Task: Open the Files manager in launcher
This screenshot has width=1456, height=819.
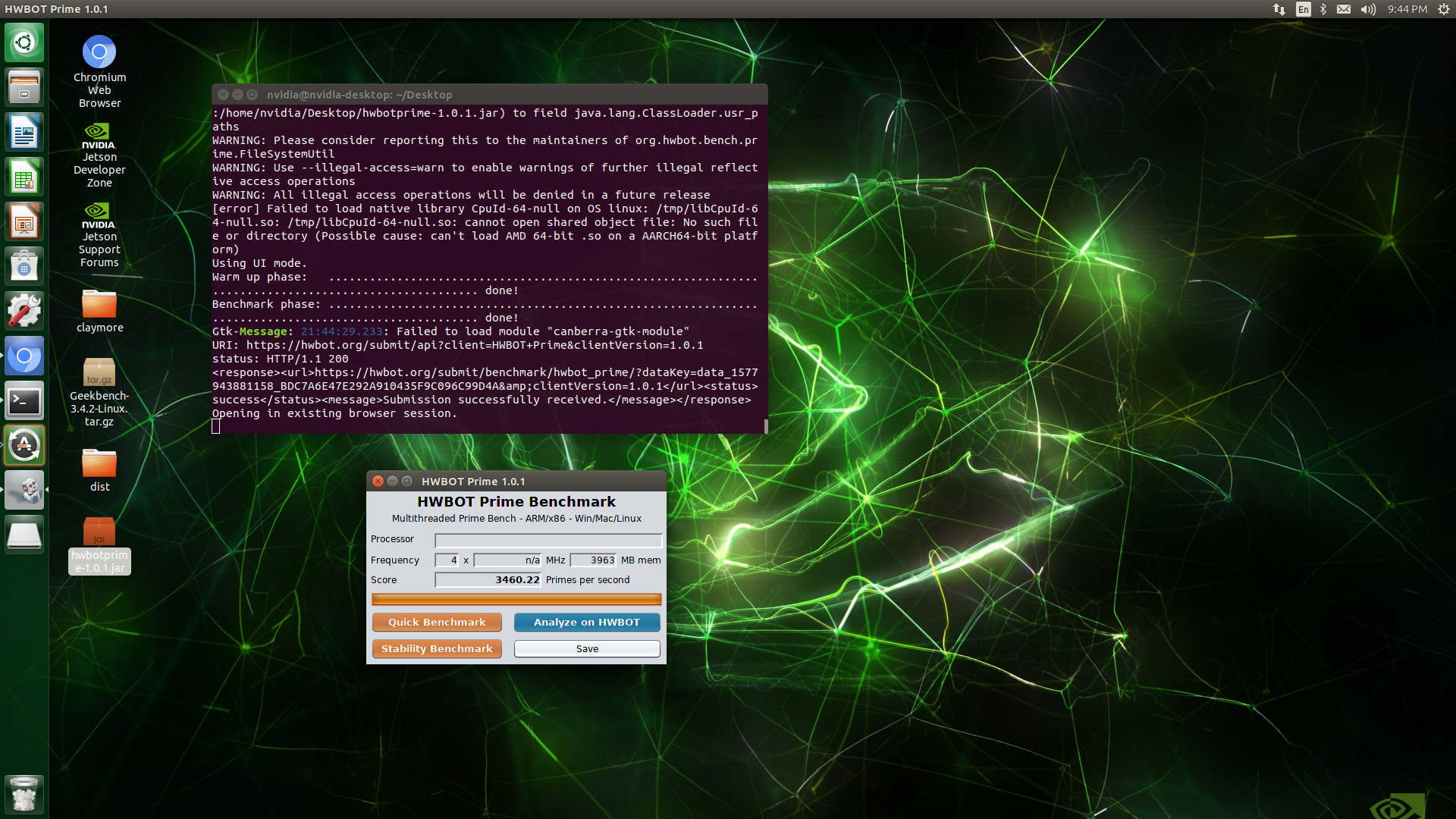Action: point(24,87)
